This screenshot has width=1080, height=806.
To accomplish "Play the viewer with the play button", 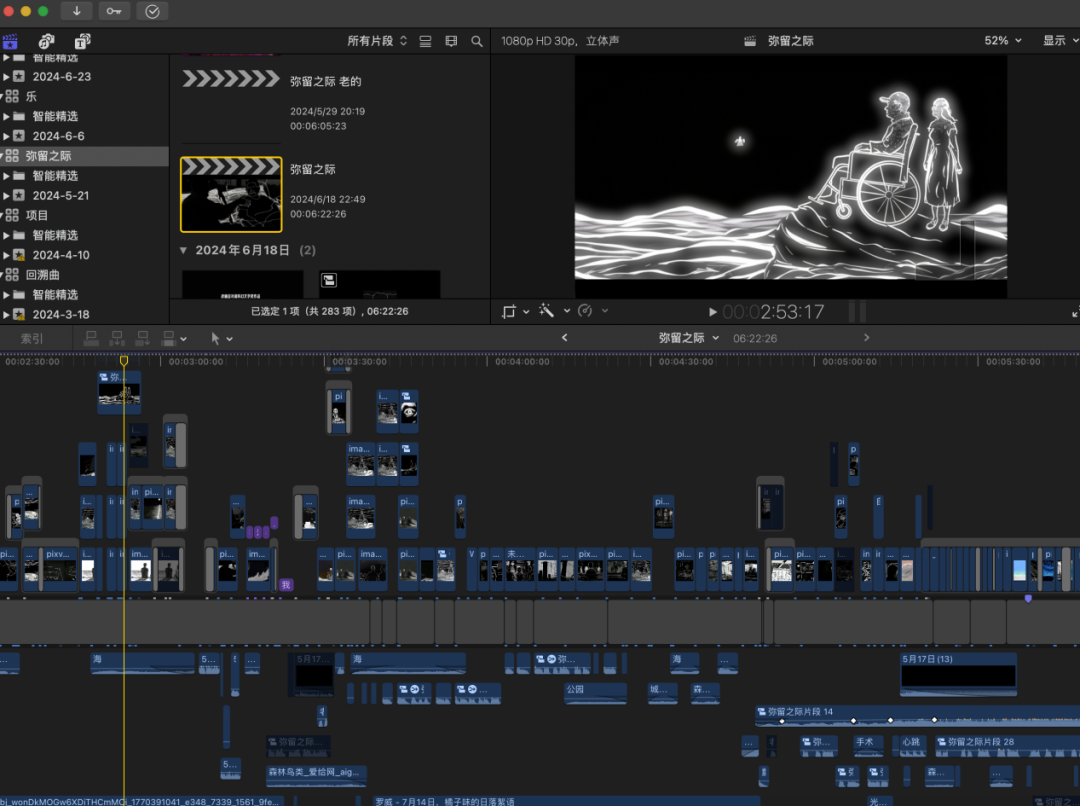I will (712, 312).
